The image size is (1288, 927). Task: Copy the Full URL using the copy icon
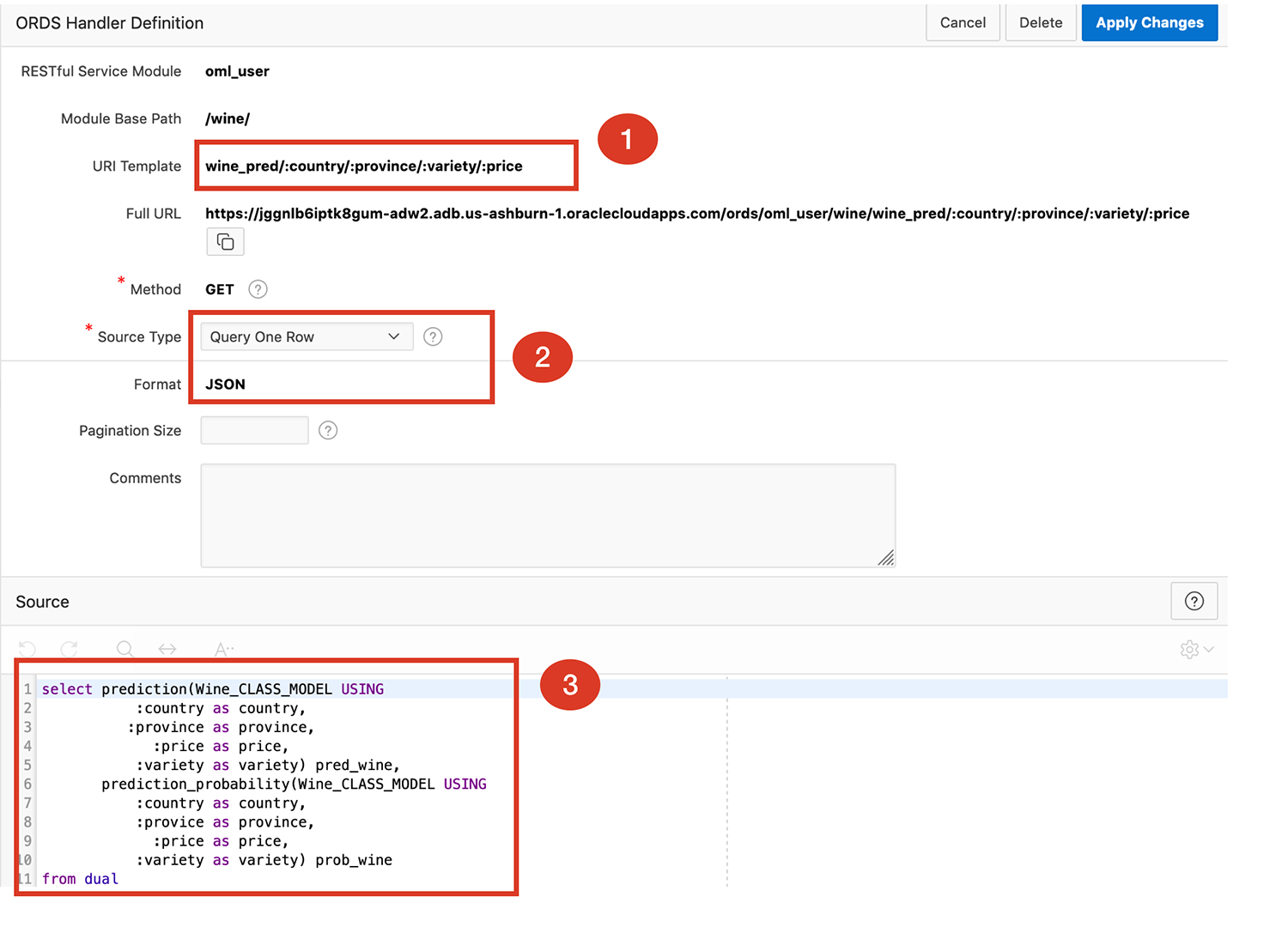[x=224, y=241]
